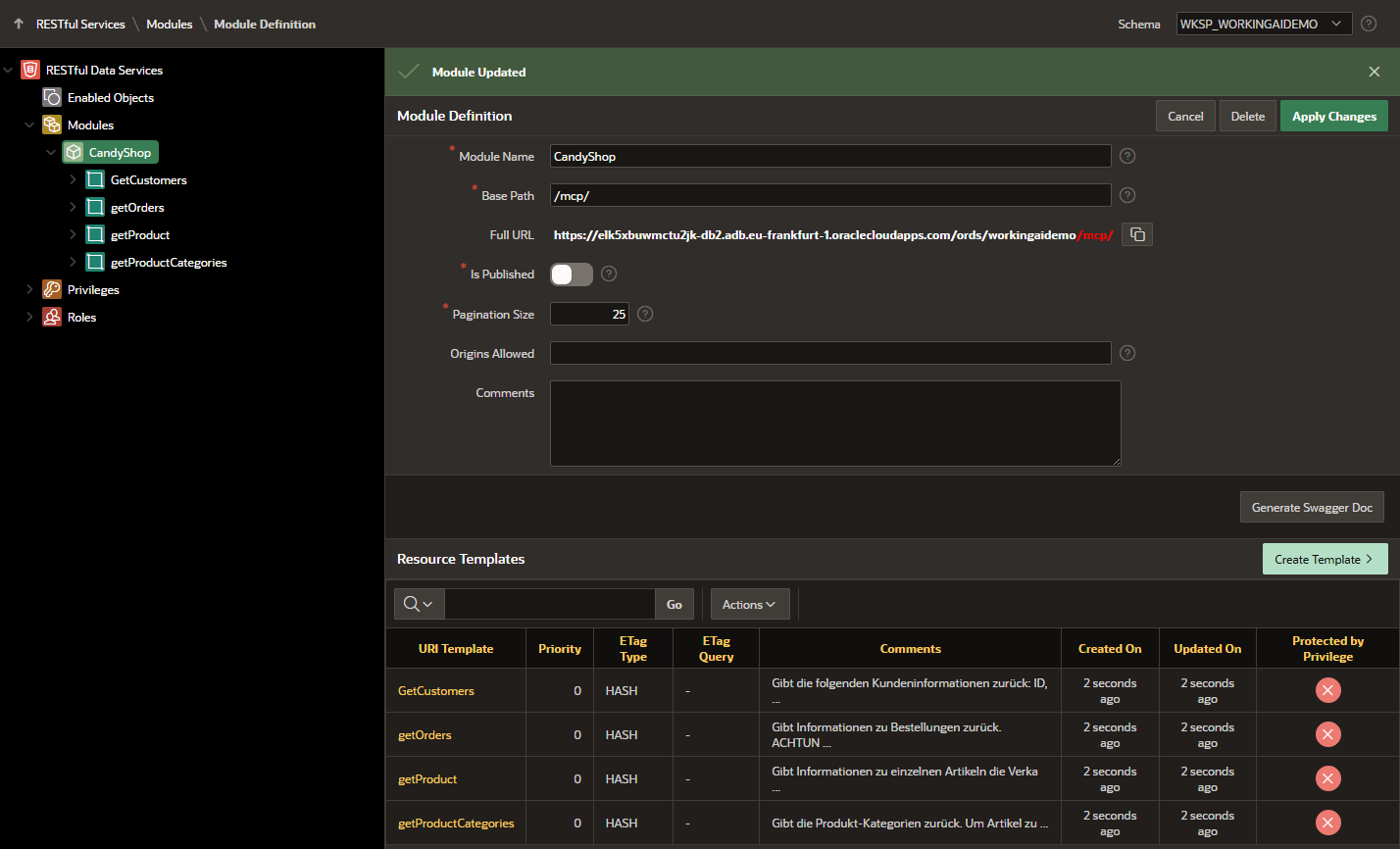Open help for Origins Allowed field

[1127, 353]
